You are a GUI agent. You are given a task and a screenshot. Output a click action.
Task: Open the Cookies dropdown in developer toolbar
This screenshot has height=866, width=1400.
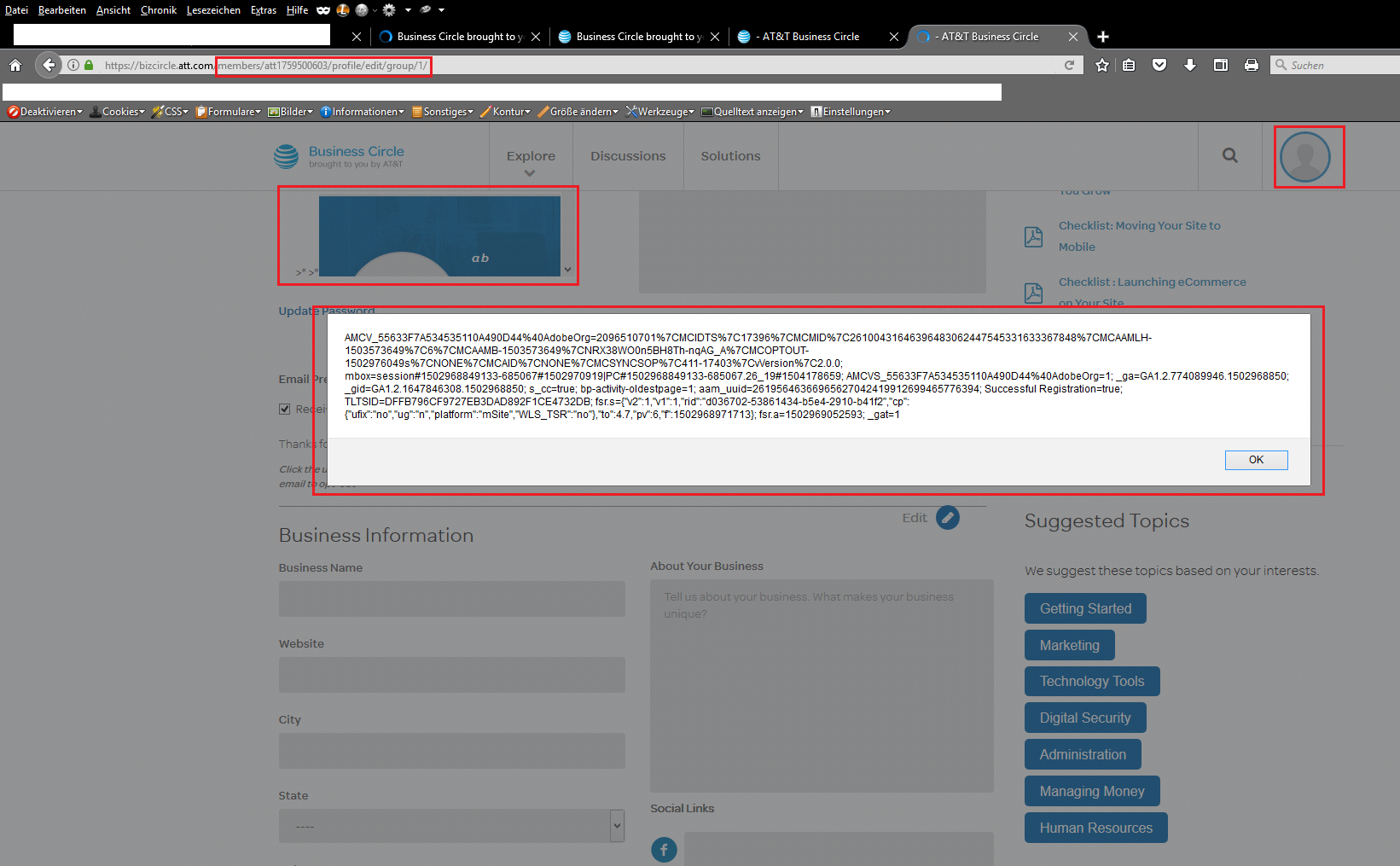[118, 112]
